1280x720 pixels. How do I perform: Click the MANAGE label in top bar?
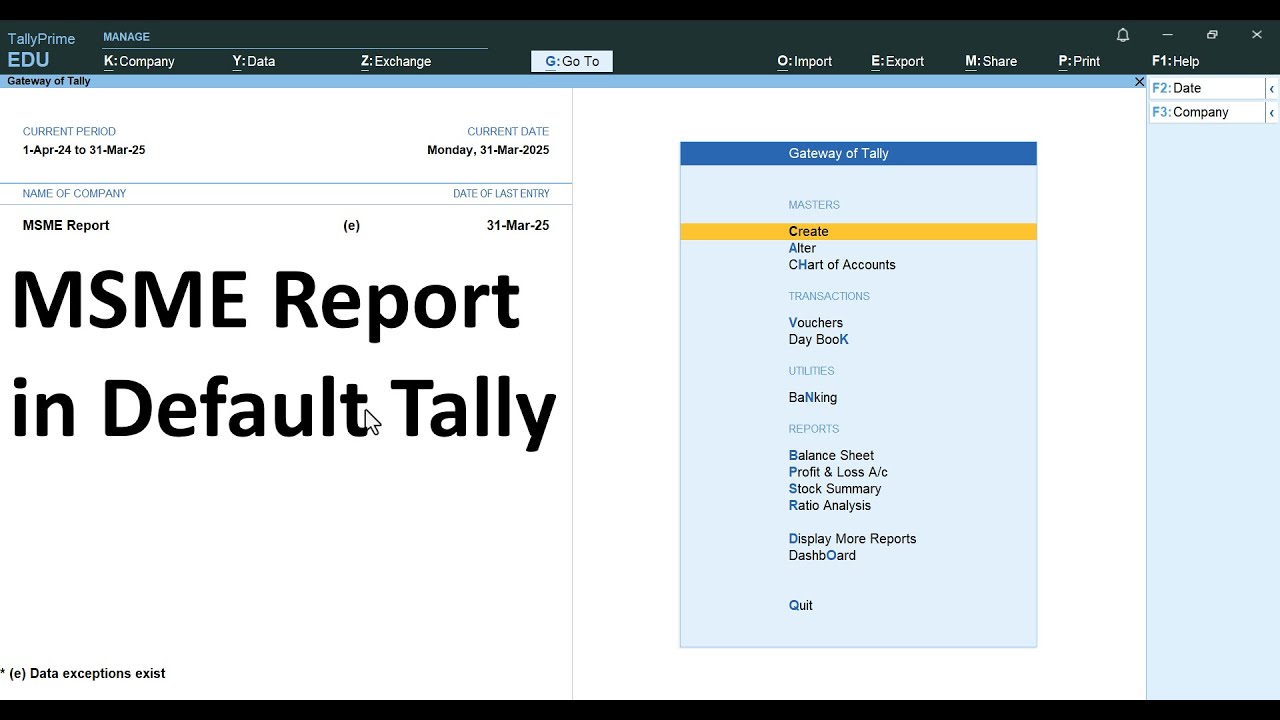pos(127,37)
